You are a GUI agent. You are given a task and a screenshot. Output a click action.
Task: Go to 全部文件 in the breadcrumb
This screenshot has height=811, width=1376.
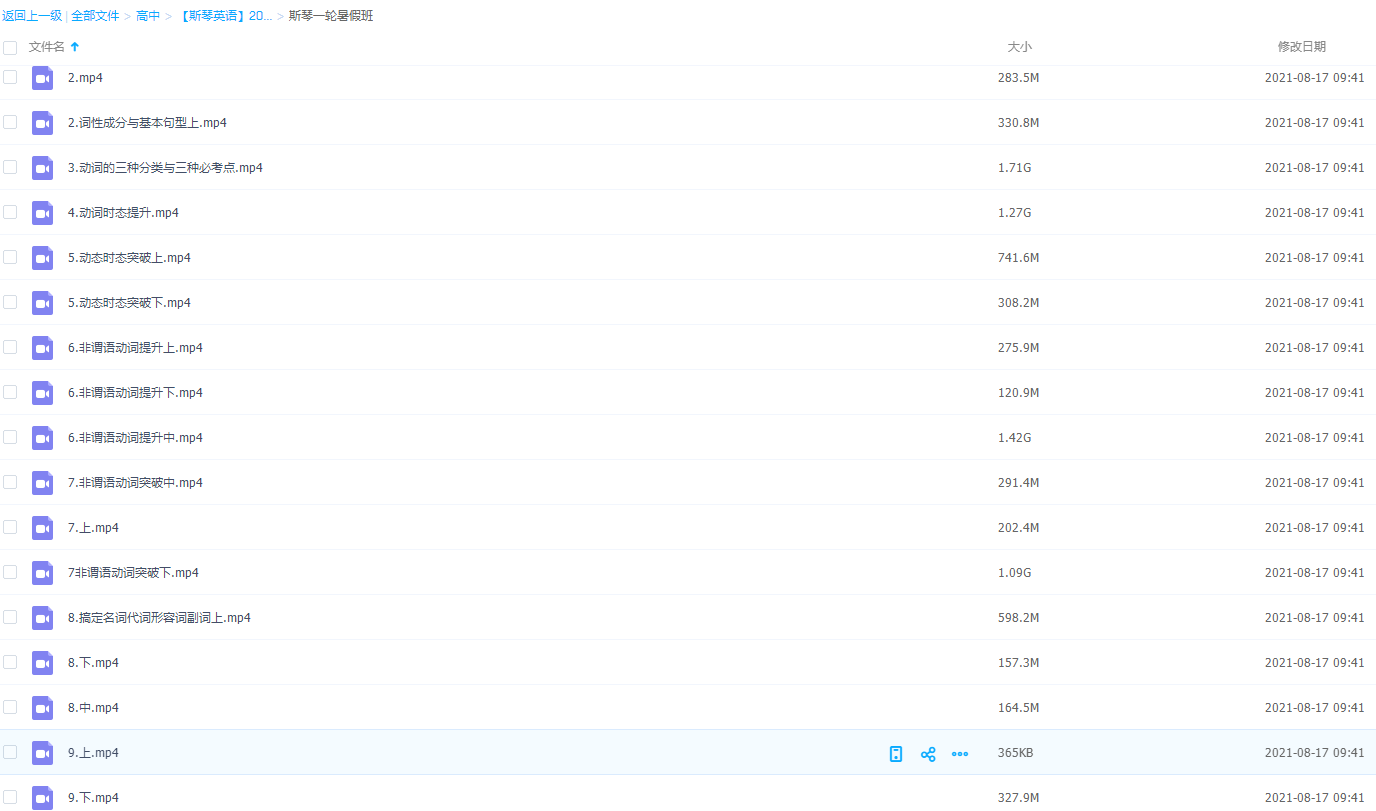click(x=95, y=16)
